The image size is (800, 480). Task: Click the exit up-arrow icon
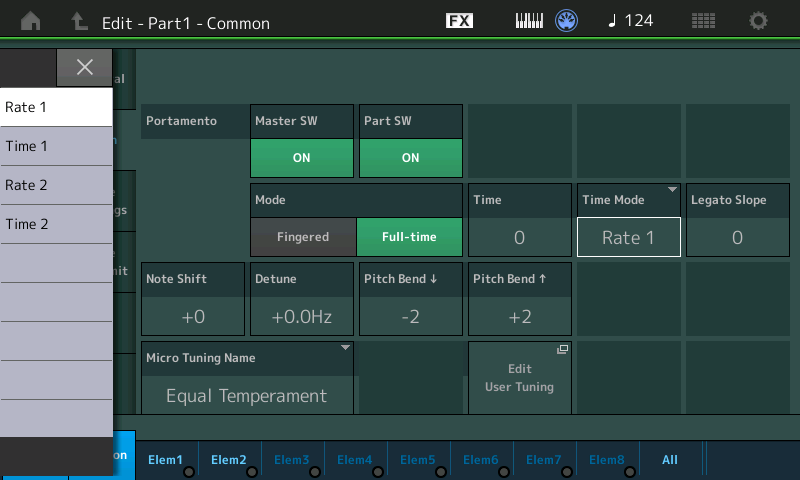click(x=79, y=20)
